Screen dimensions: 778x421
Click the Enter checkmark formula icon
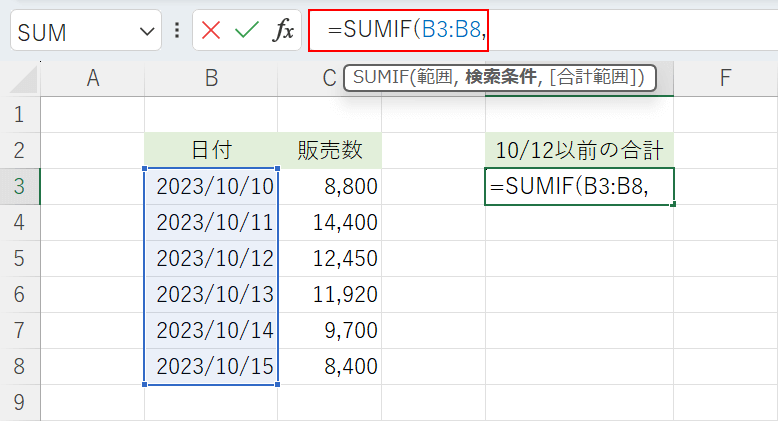(x=246, y=31)
